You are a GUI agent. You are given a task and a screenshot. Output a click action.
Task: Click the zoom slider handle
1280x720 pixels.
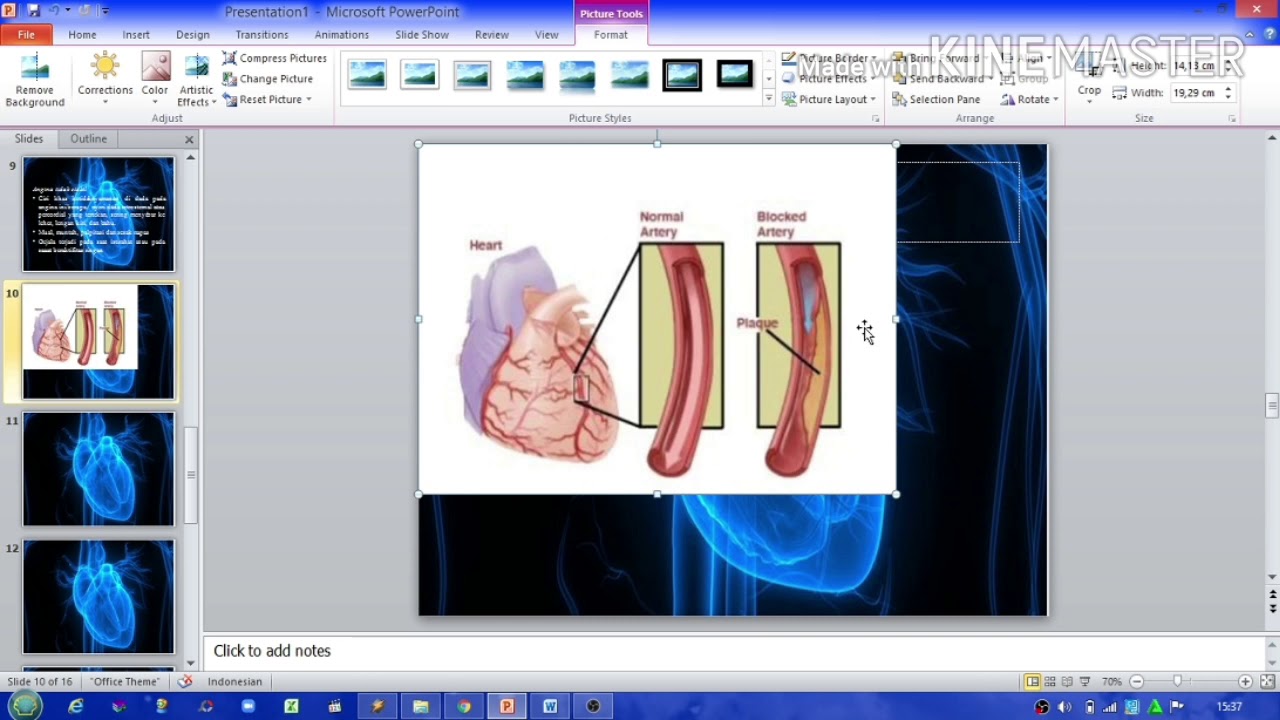pos(1178,682)
